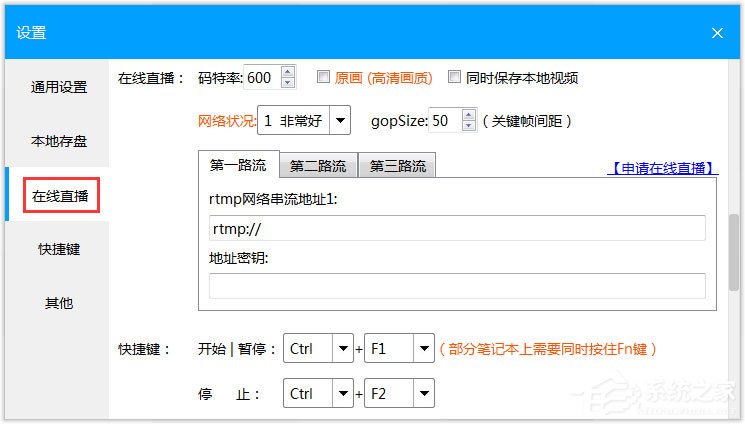
Task: Open the 通用设置 section
Action: pyautogui.click(x=58, y=87)
